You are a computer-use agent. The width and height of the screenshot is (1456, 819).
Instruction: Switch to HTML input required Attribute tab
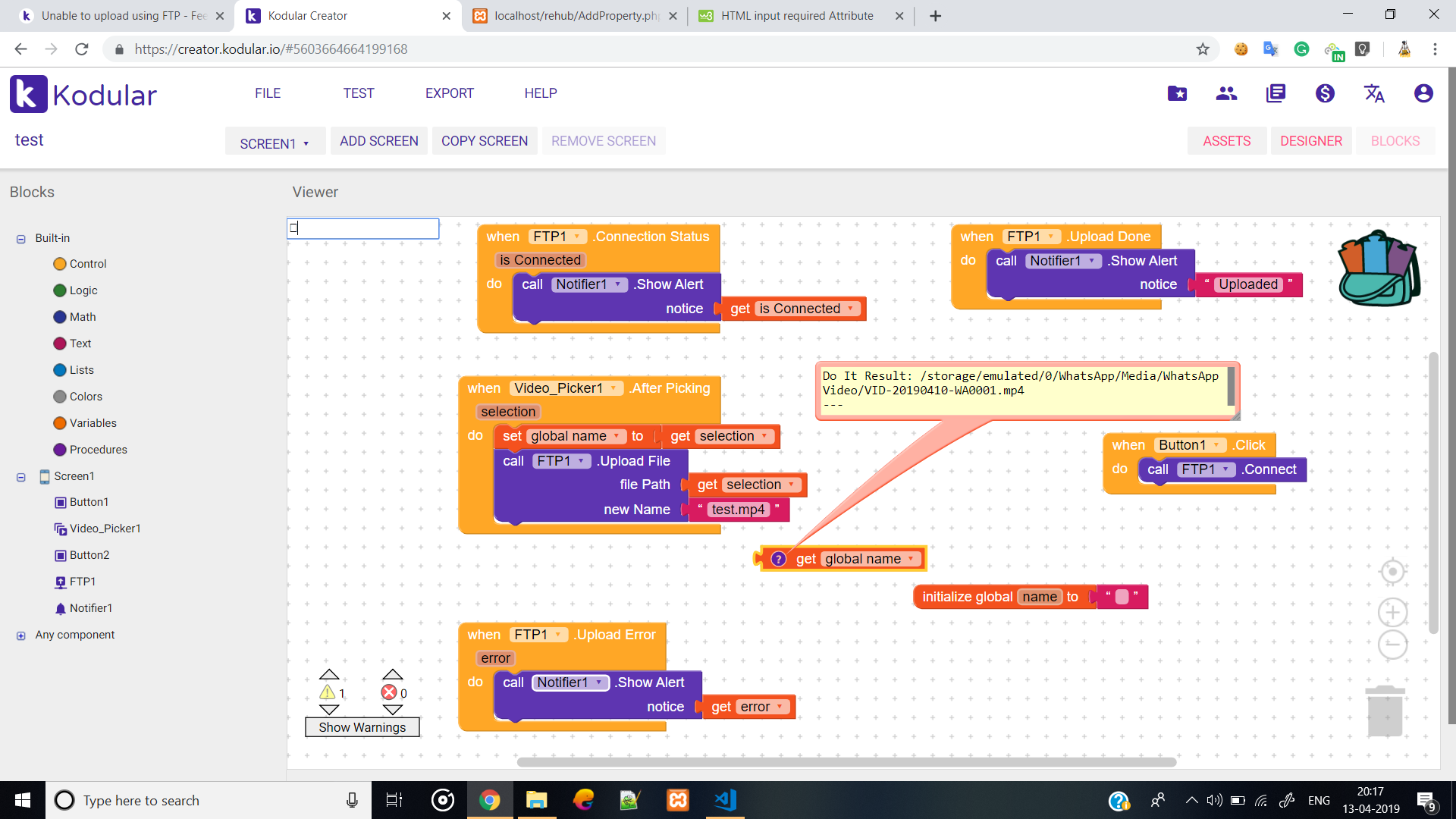tap(800, 16)
